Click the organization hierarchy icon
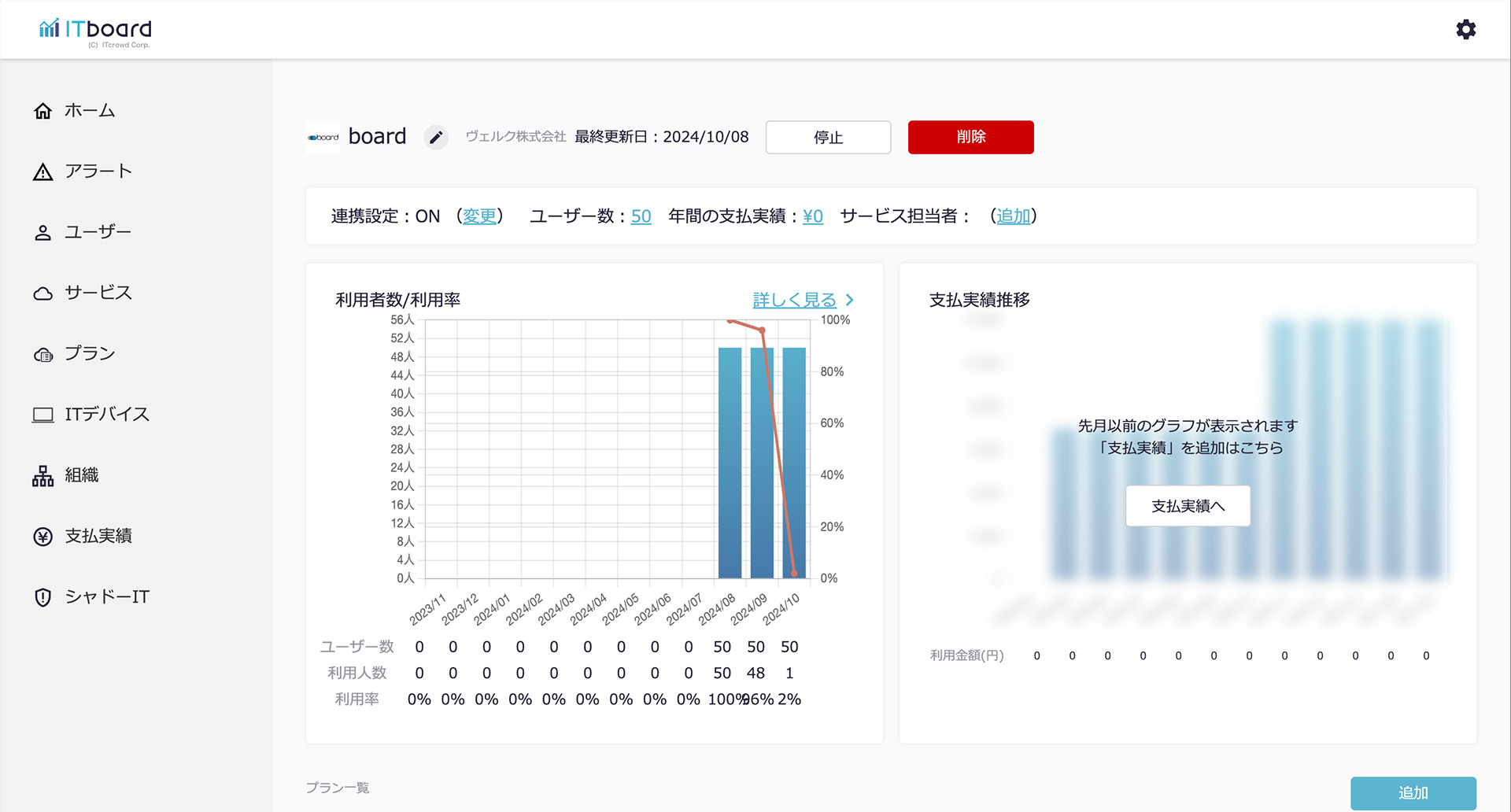The image size is (1511, 812). click(43, 476)
